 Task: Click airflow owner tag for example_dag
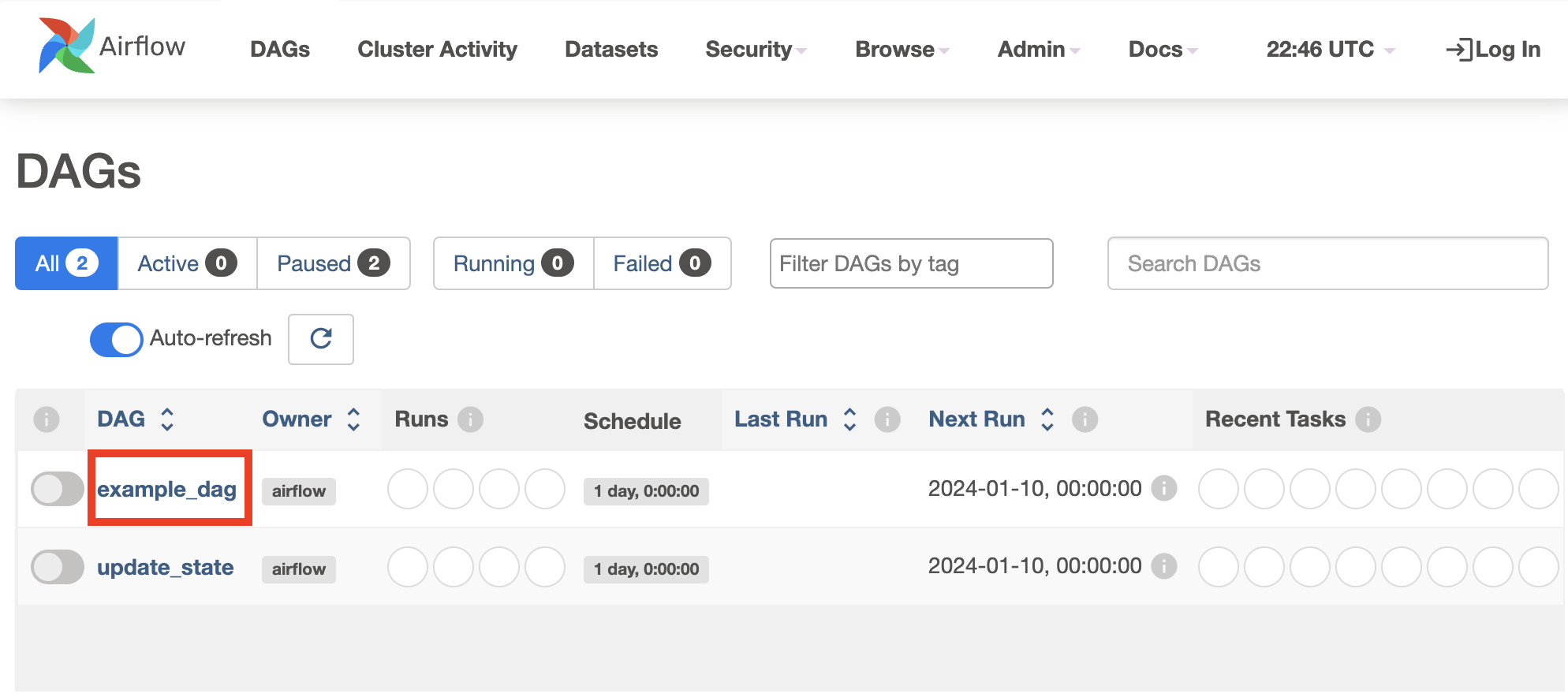[x=299, y=491]
